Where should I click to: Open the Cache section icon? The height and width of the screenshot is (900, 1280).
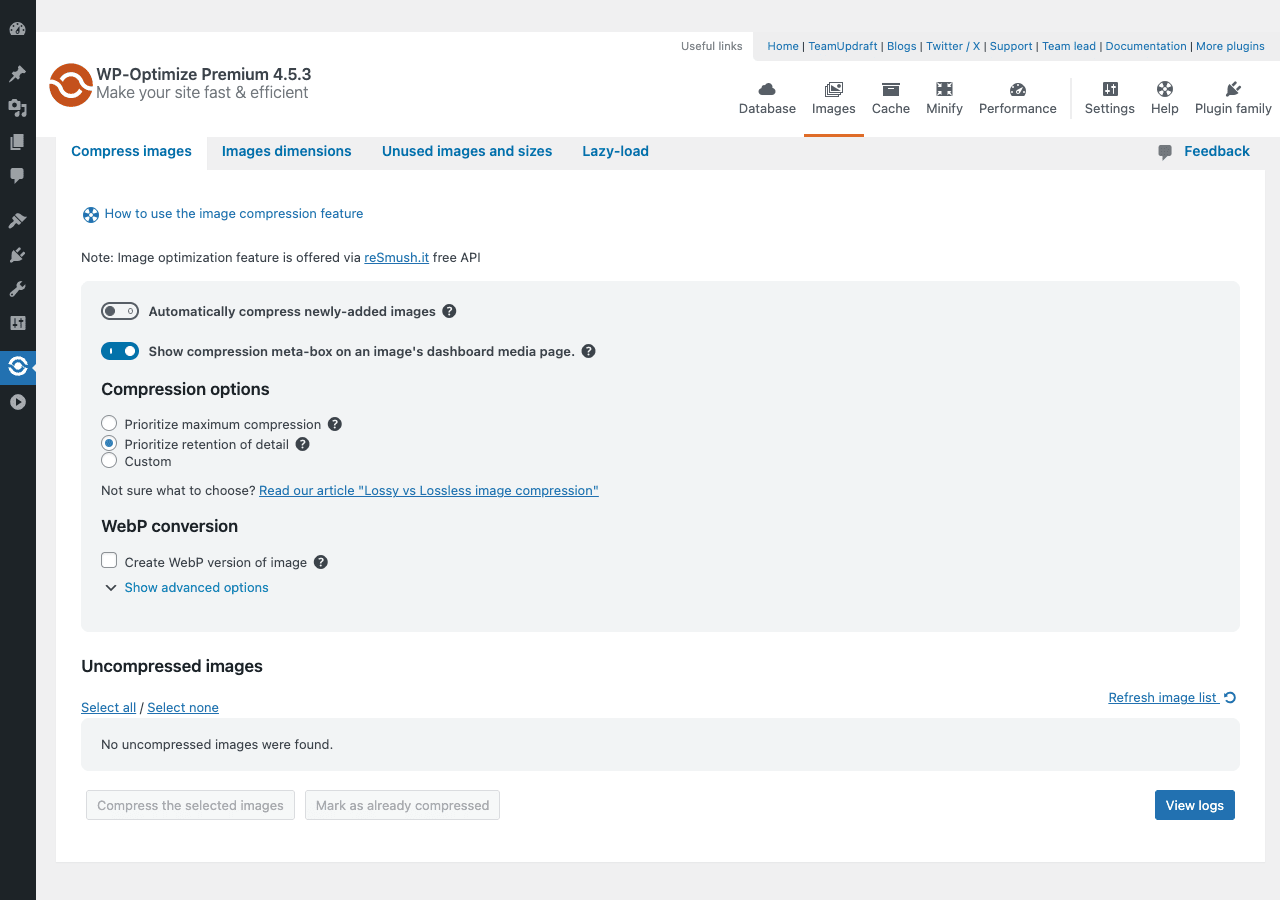(890, 89)
